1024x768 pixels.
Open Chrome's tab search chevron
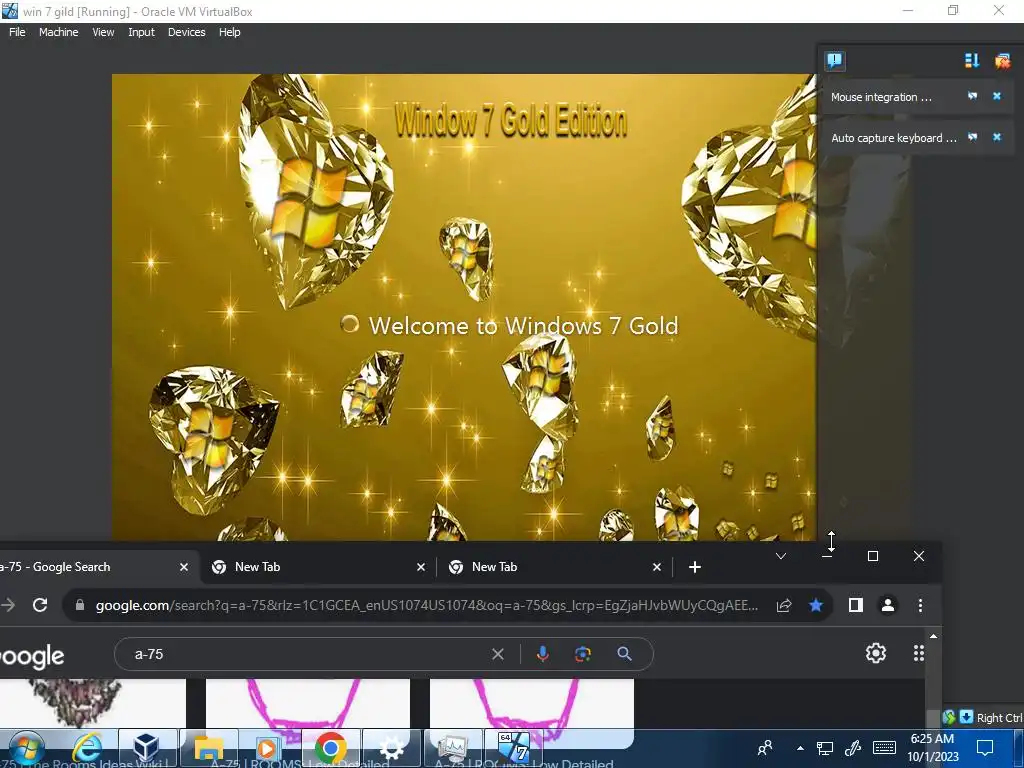click(780, 556)
